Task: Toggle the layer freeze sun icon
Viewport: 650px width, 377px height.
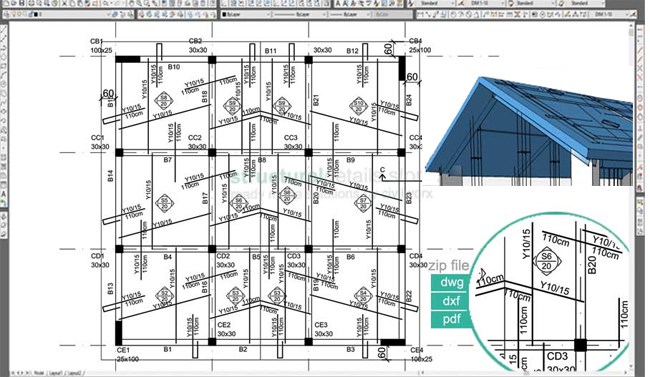Action: (19, 15)
